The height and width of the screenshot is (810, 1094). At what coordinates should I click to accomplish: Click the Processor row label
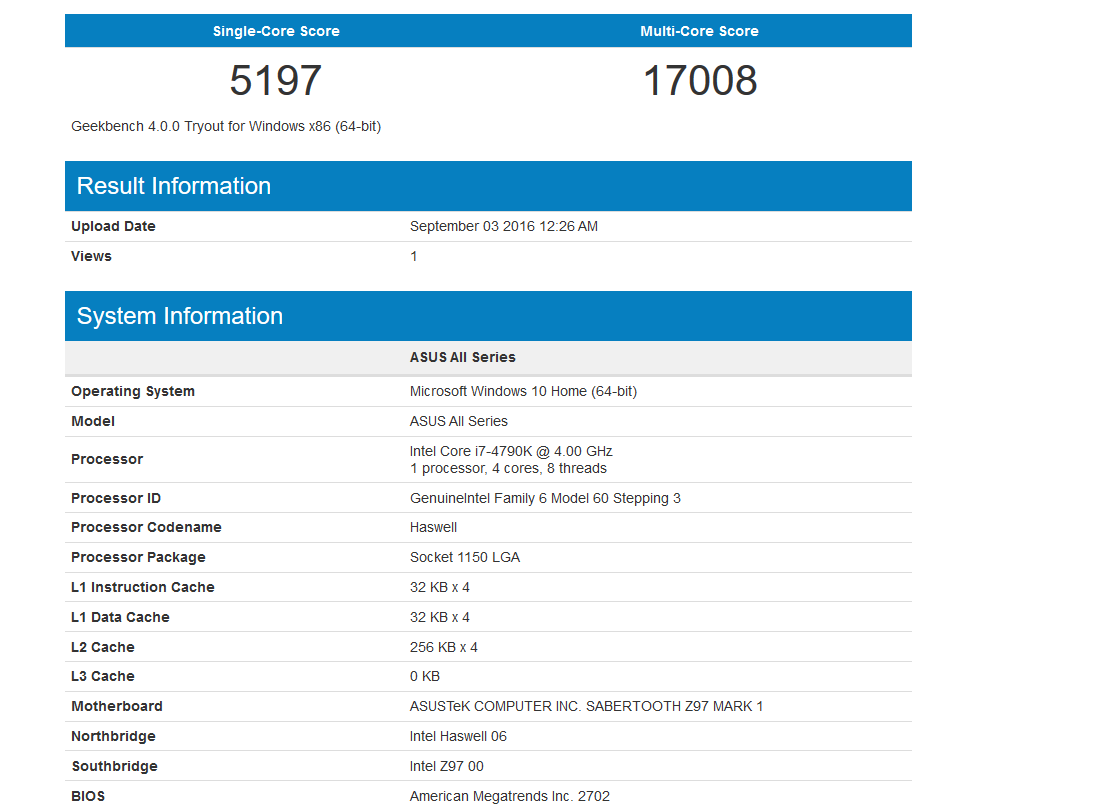[107, 459]
